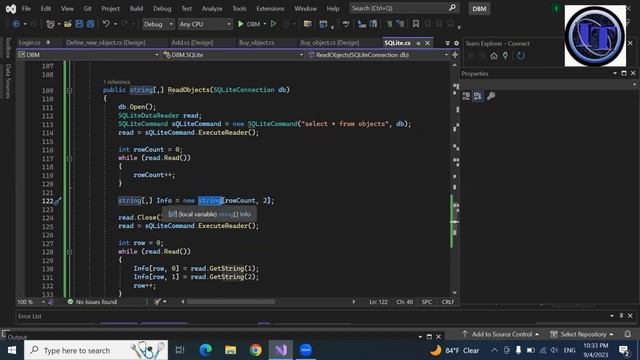Switch to the Login.cs tab
This screenshot has height=360, width=640.
pyautogui.click(x=29, y=42)
